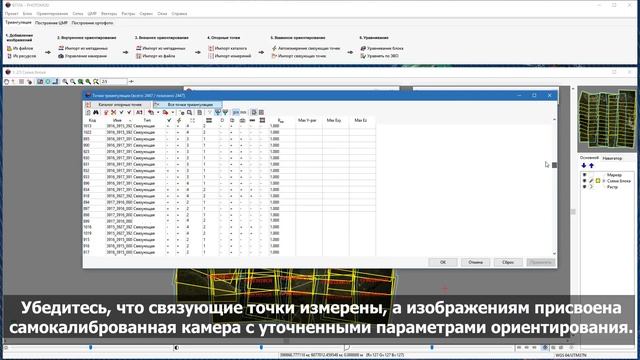The height and width of the screenshot is (360, 640).
Task: Expand the Схема блока layer tree node
Action: tap(604, 180)
